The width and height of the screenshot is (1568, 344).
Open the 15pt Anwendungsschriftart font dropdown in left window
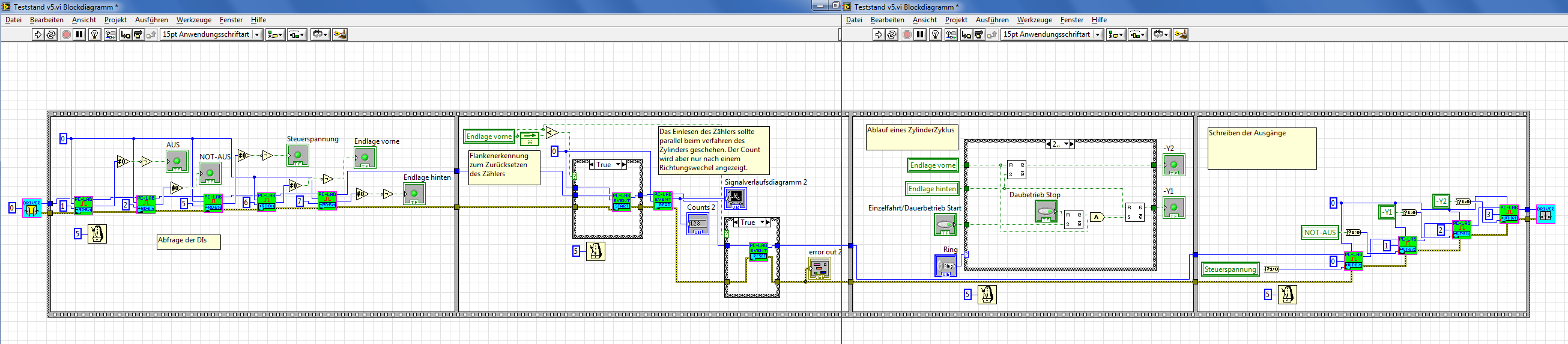(258, 35)
